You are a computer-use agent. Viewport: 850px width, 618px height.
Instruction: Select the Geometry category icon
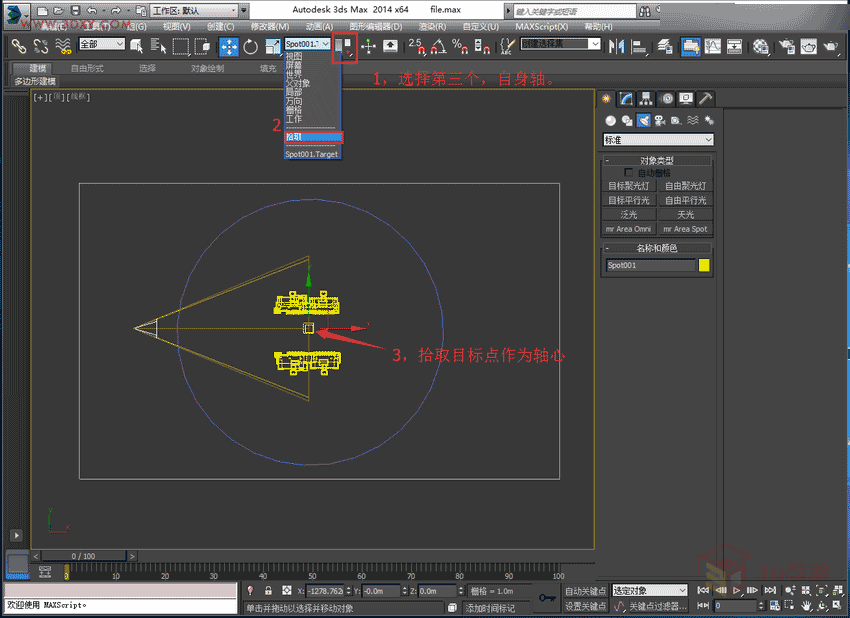coord(610,121)
